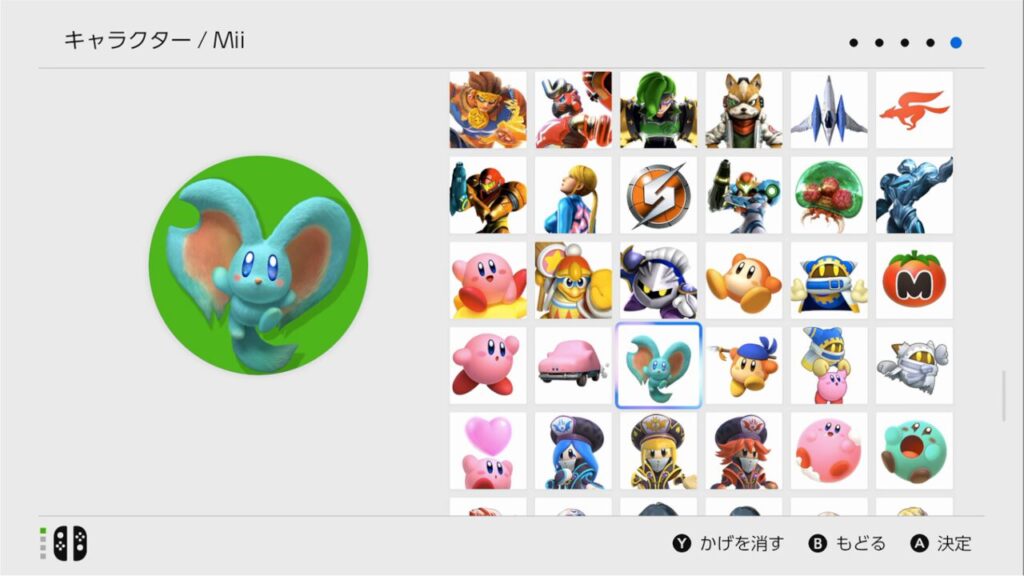Image resolution: width=1024 pixels, height=576 pixels.
Task: Pick the Maxim Tomato icon
Action: (914, 280)
